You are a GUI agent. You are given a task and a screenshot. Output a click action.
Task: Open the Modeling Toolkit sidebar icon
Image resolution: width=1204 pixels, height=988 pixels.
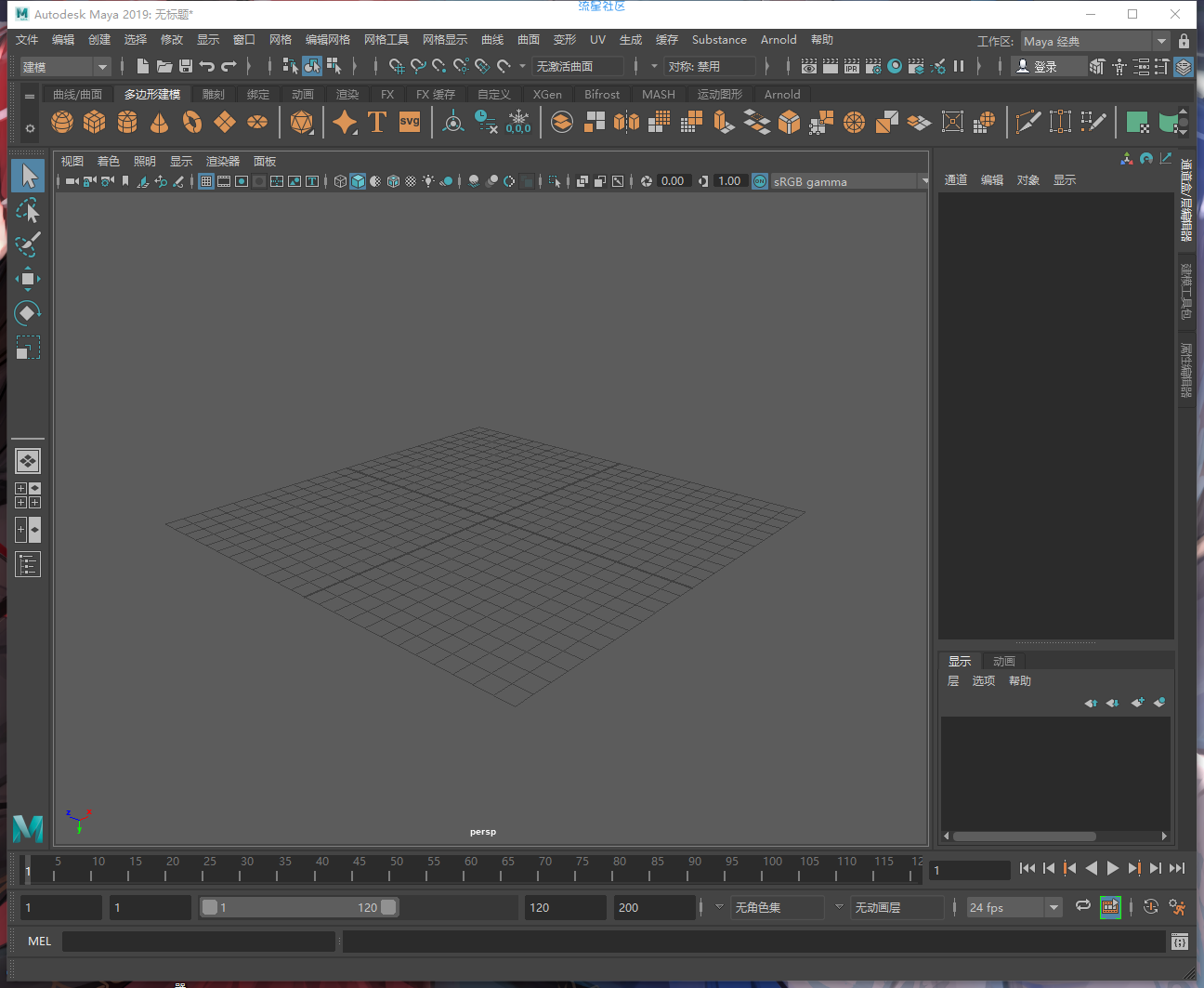[x=1098, y=66]
